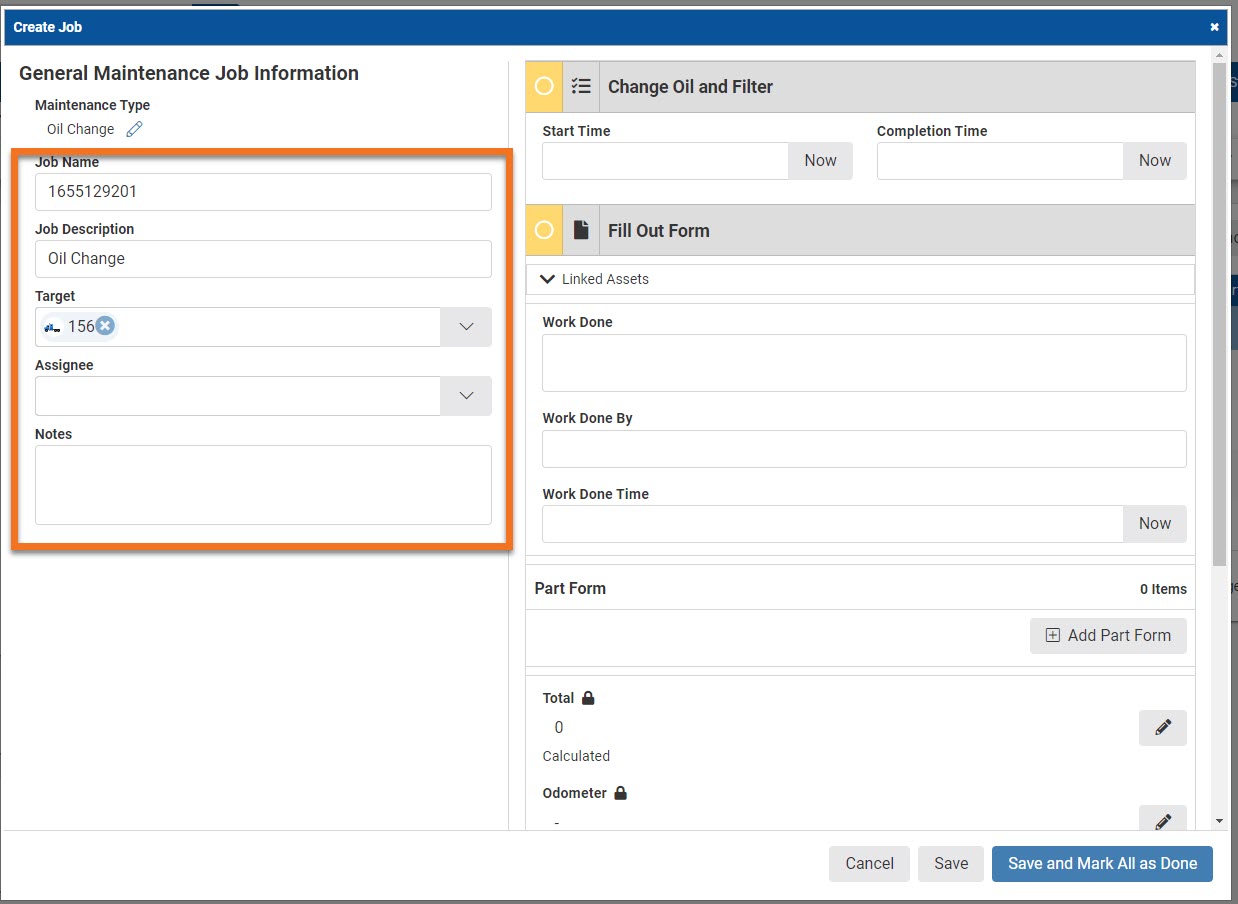Click Add Part Form button
Image resolution: width=1238 pixels, height=904 pixels.
click(1108, 636)
